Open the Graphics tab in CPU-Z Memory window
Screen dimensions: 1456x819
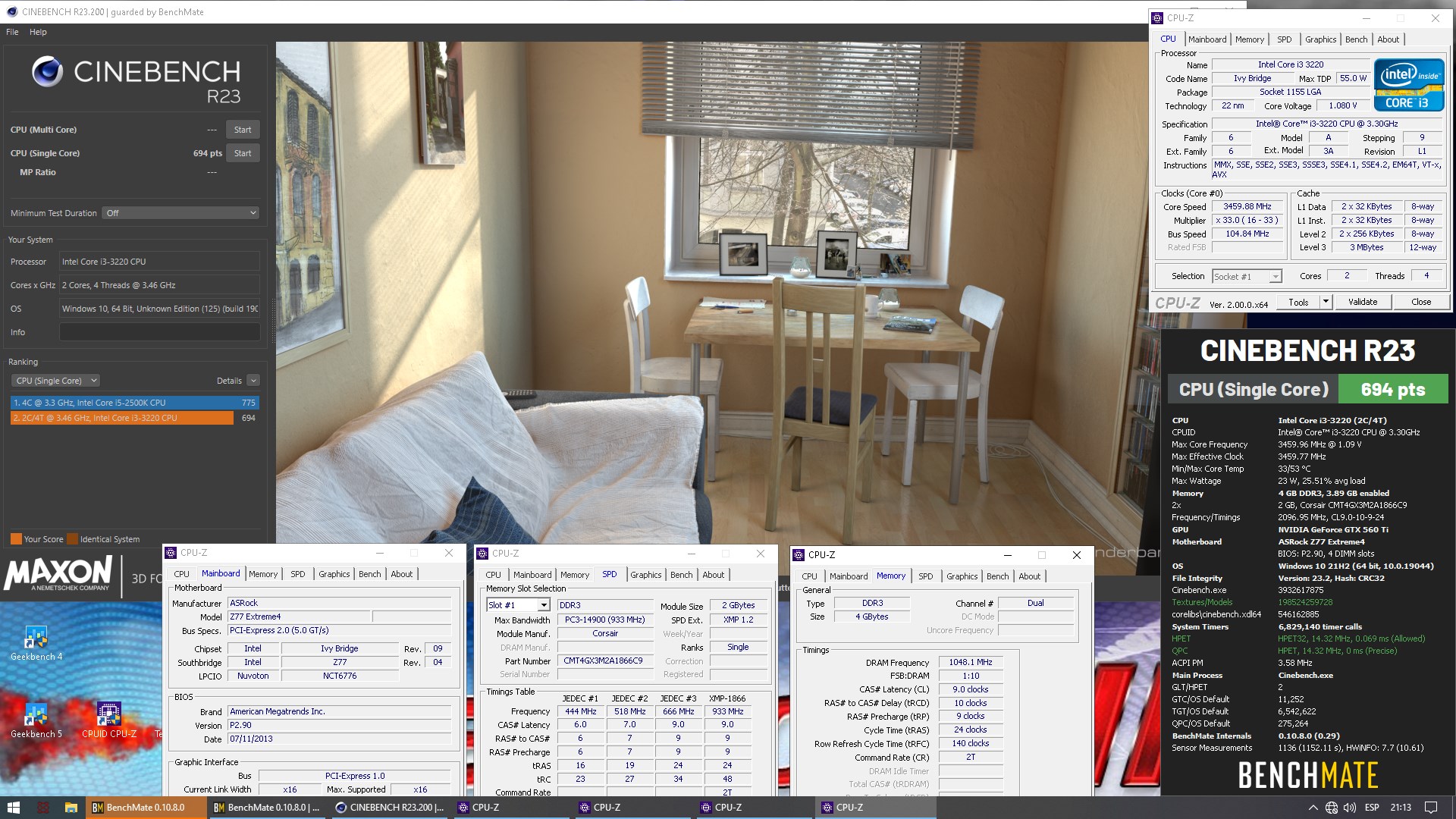pyautogui.click(x=962, y=576)
